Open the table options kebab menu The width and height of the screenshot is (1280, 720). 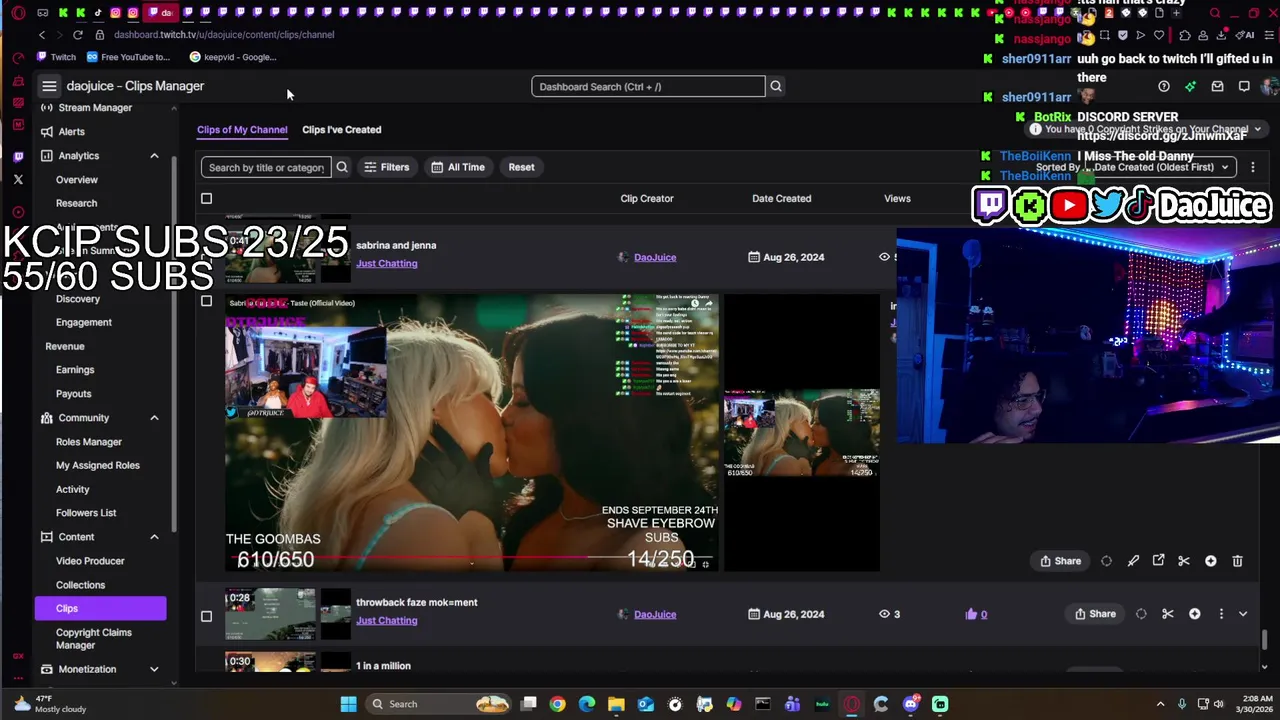1252,167
